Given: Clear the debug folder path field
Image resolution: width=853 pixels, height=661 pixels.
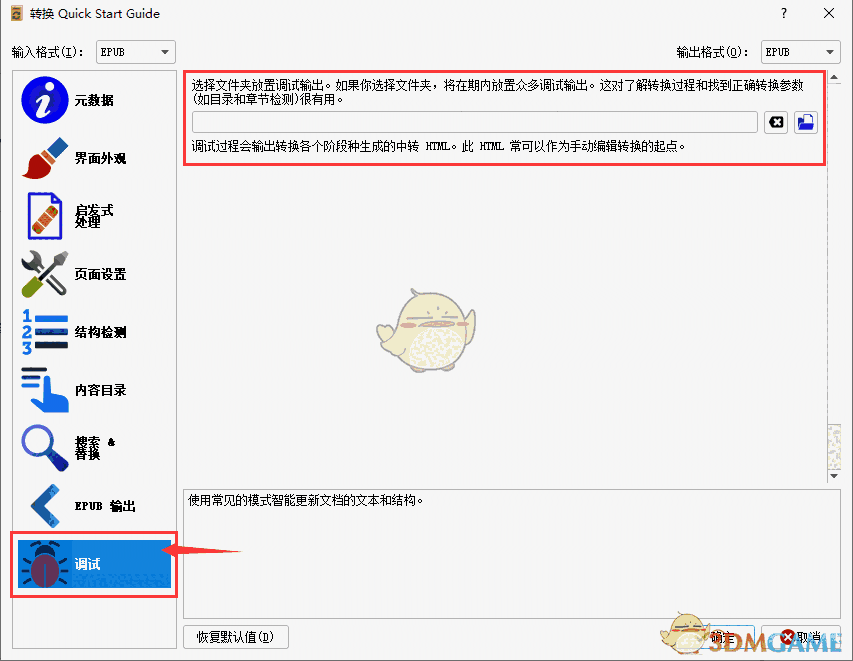Looking at the screenshot, I should [776, 123].
